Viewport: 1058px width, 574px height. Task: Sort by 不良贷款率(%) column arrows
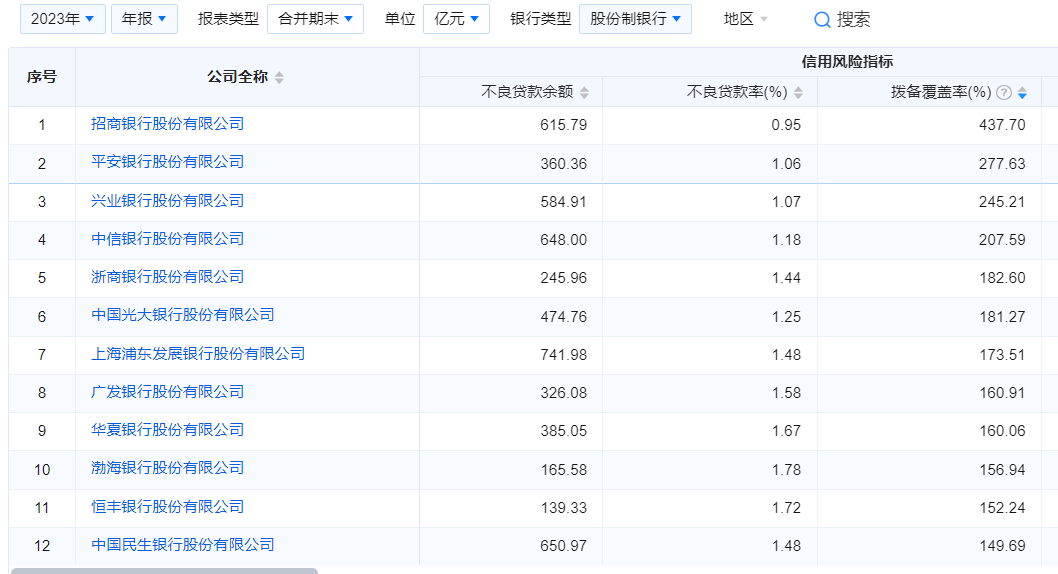[798, 93]
